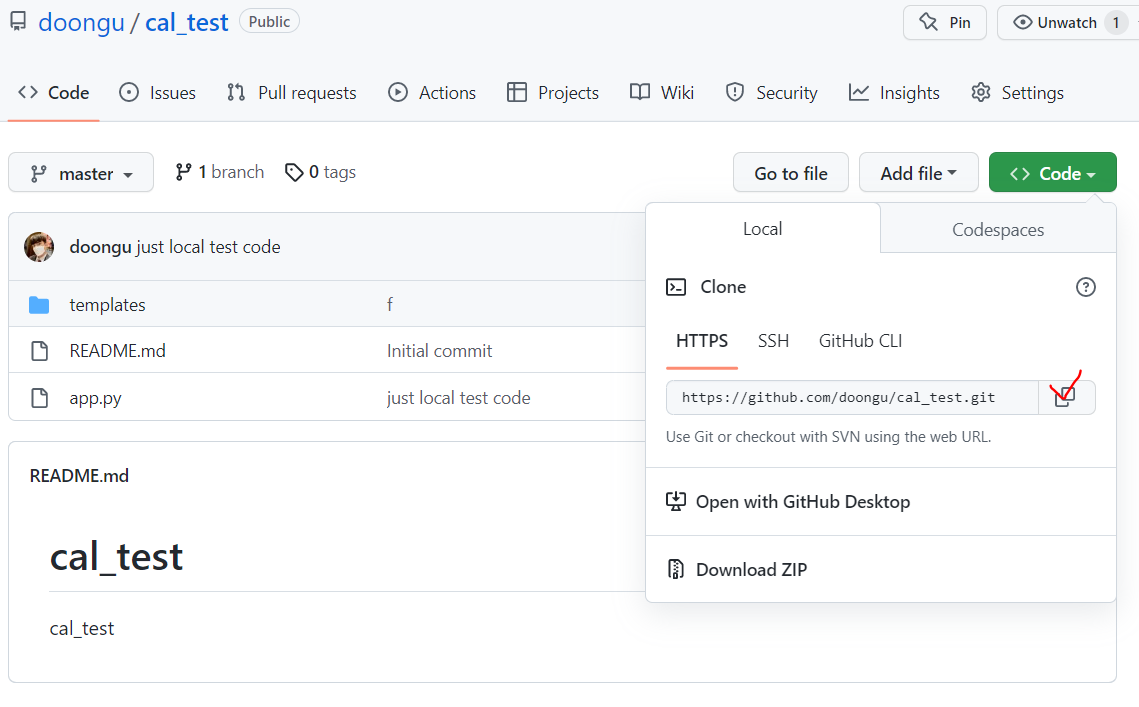Open the Wiki tab
This screenshot has width=1139, height=707.
(662, 93)
